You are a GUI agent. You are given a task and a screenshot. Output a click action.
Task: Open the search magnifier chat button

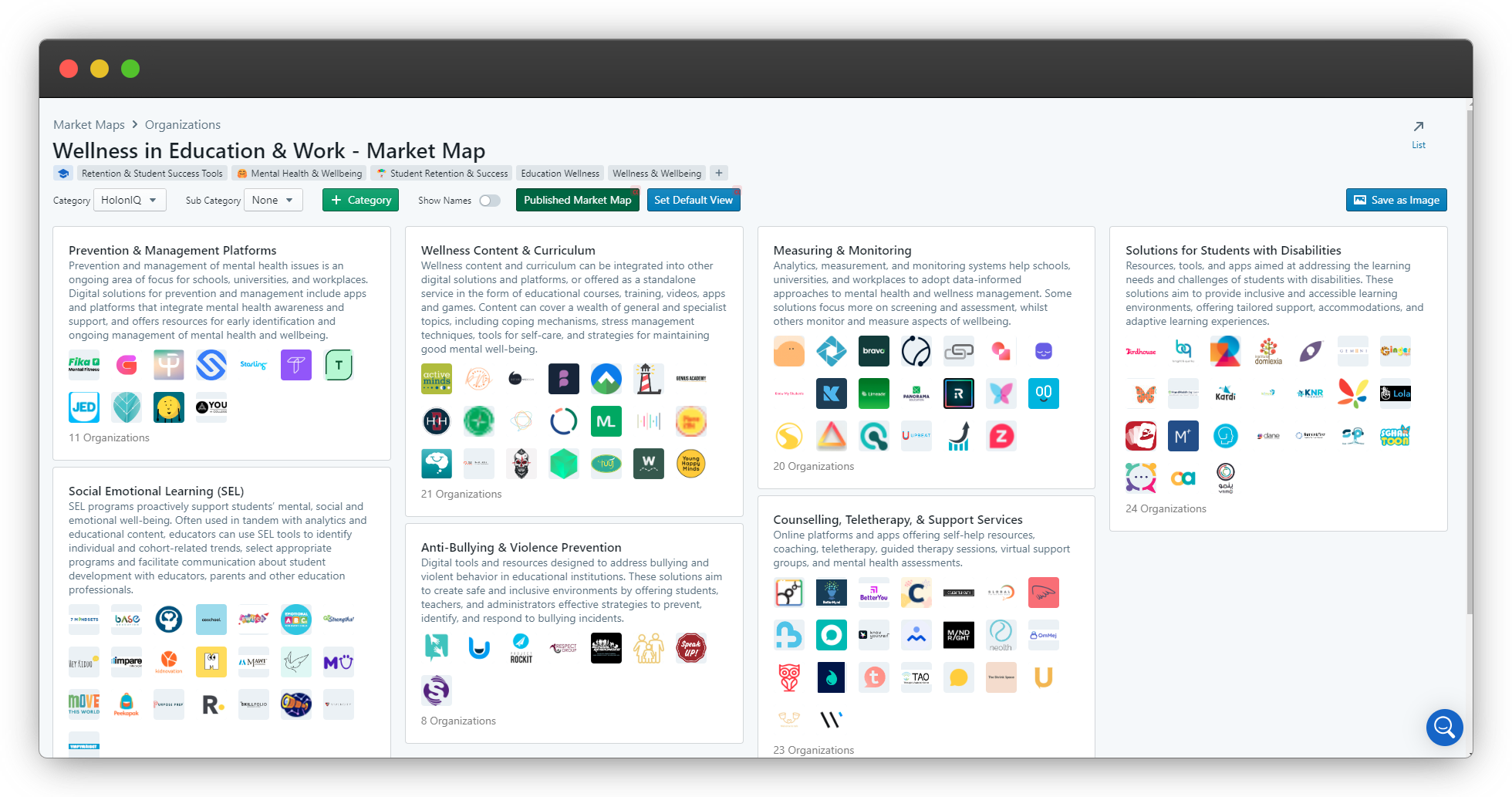click(x=1445, y=728)
